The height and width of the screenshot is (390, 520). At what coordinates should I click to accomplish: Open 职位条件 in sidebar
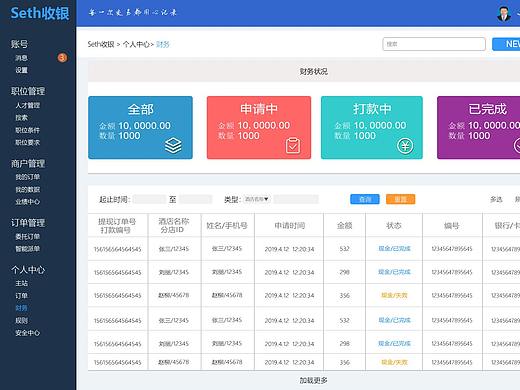click(x=28, y=130)
